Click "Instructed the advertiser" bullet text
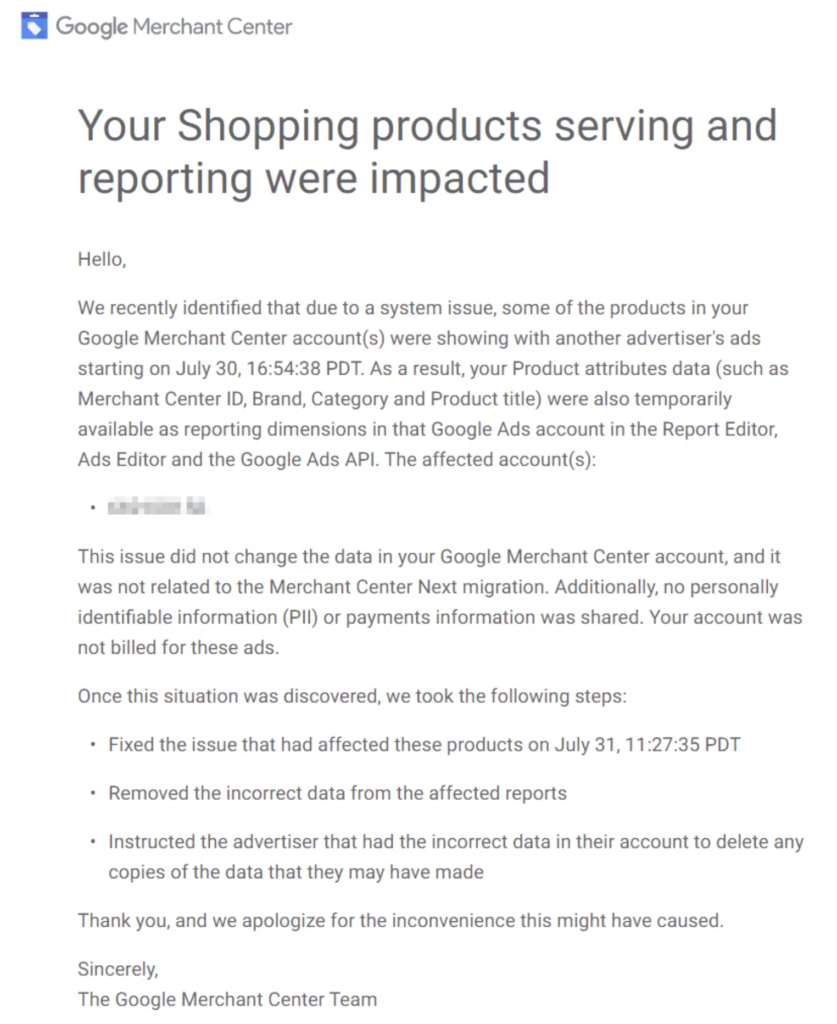Screen dimensions: 837x1024 coord(455,842)
